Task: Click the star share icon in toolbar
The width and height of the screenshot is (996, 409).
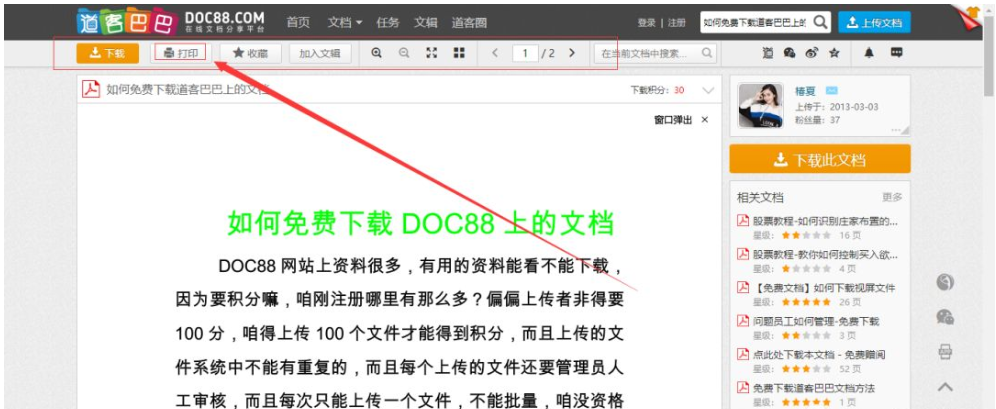Action: (834, 53)
